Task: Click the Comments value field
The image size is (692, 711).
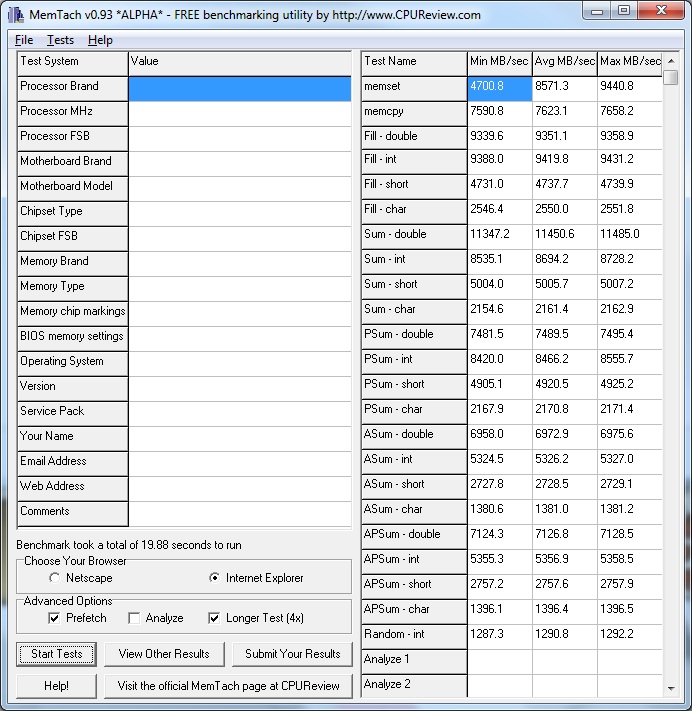Action: point(240,514)
